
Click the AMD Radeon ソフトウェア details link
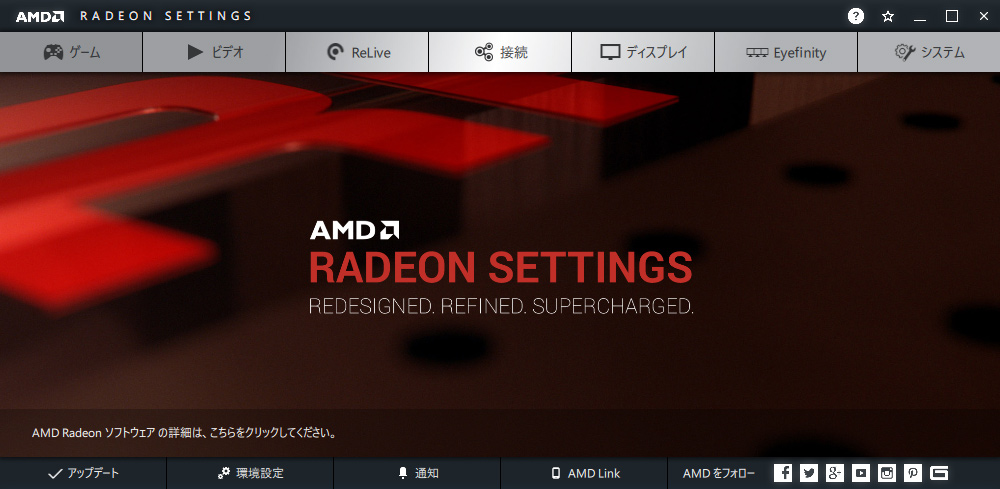coord(184,433)
